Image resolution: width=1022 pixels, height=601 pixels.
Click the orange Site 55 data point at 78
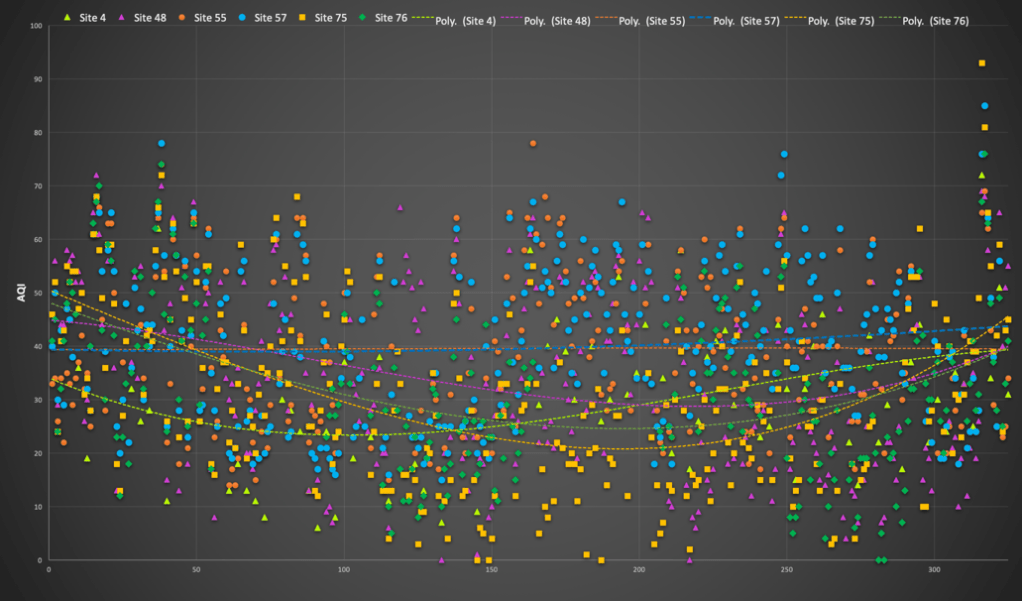coord(533,143)
